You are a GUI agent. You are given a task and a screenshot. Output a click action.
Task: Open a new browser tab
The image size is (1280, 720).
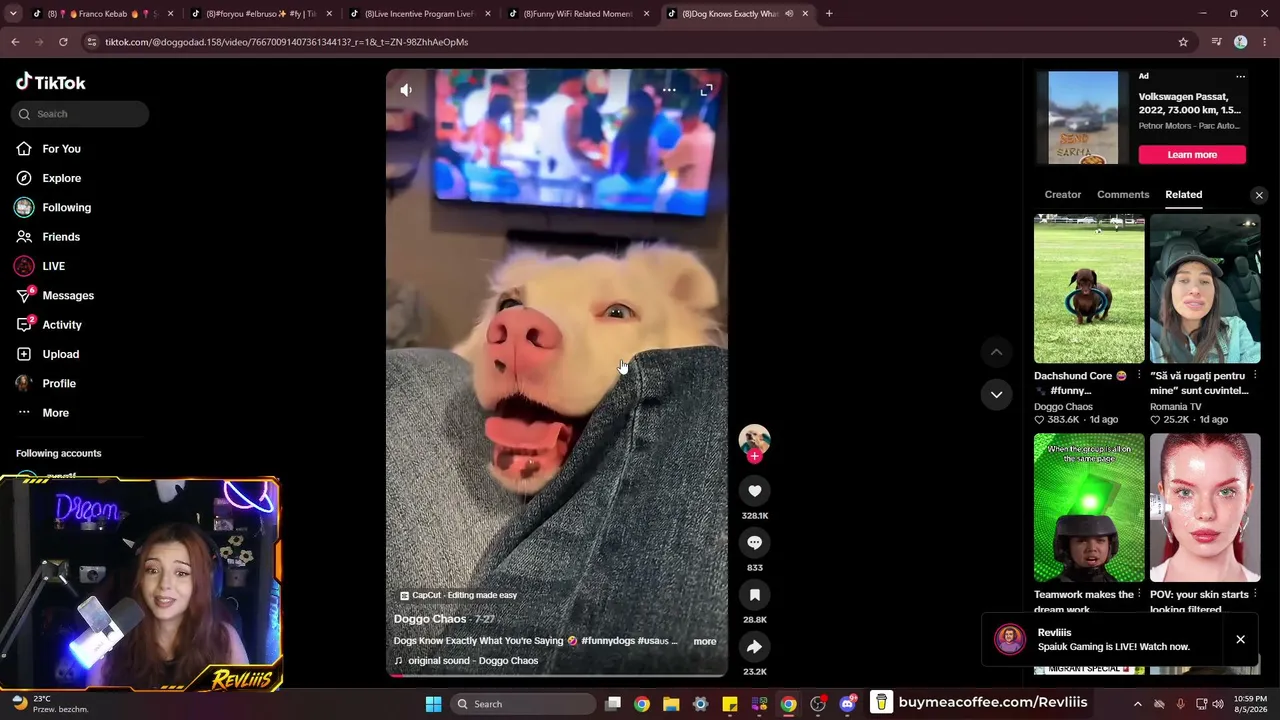829,14
